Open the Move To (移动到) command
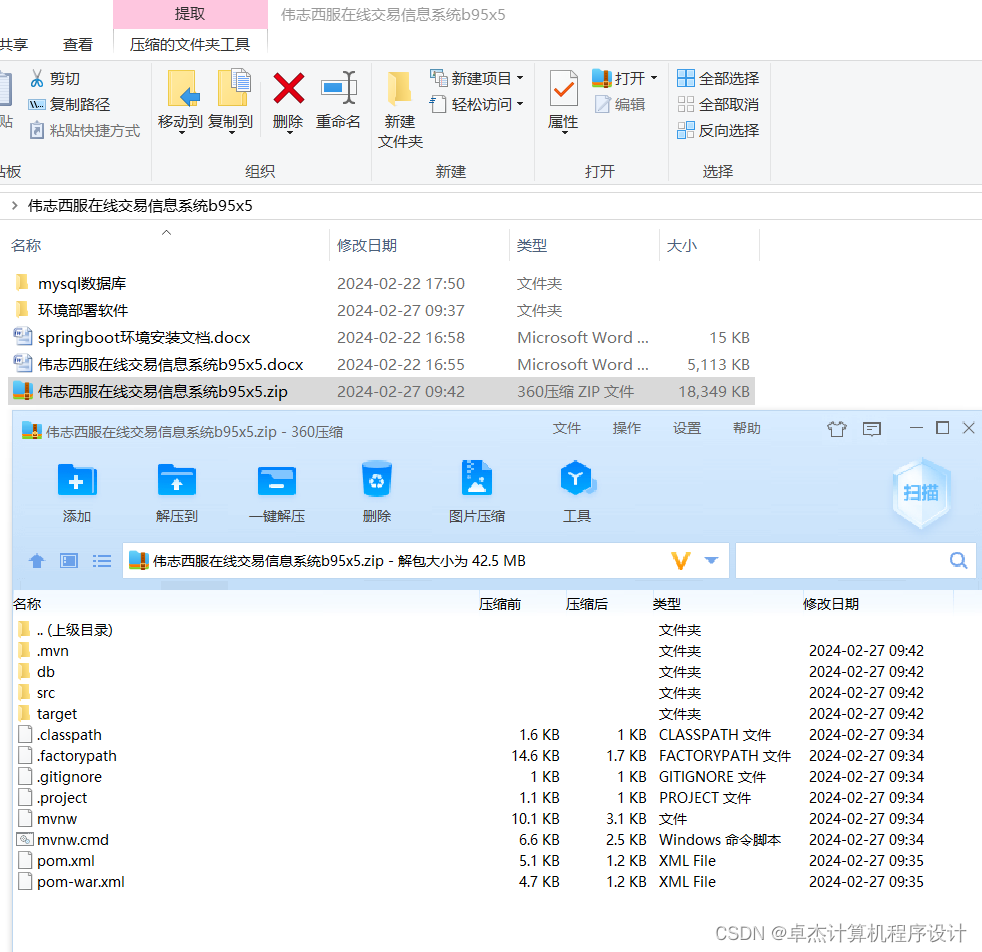The width and height of the screenshot is (982, 952). click(x=180, y=101)
